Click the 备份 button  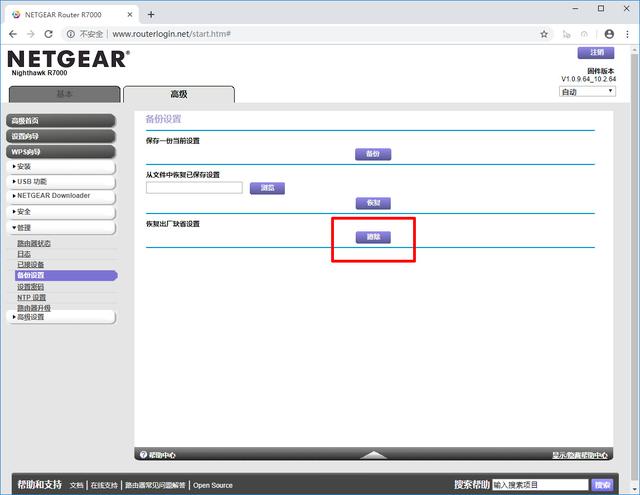point(373,154)
